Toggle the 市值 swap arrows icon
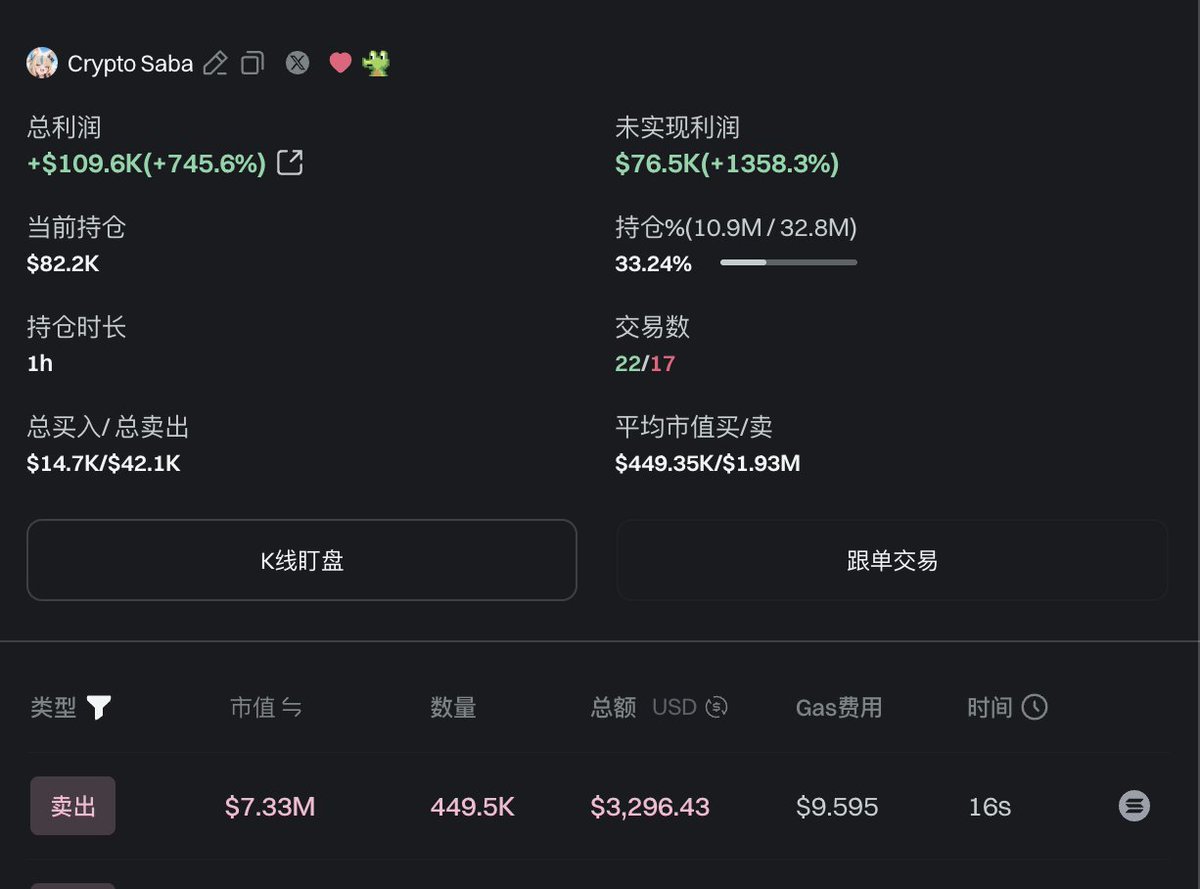The image size is (1200, 889). tap(291, 708)
